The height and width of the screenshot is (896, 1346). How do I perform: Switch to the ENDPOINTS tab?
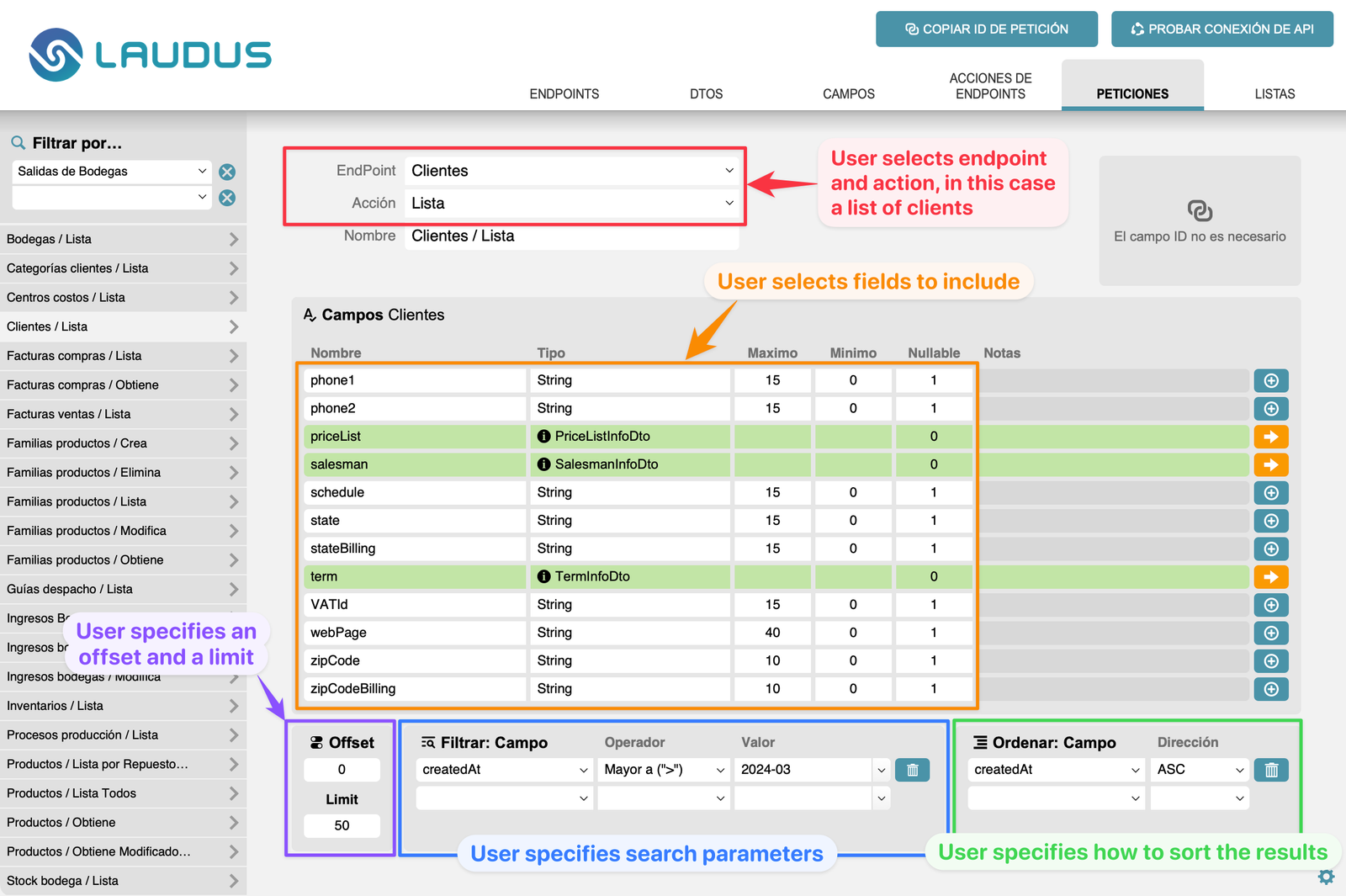[x=564, y=94]
